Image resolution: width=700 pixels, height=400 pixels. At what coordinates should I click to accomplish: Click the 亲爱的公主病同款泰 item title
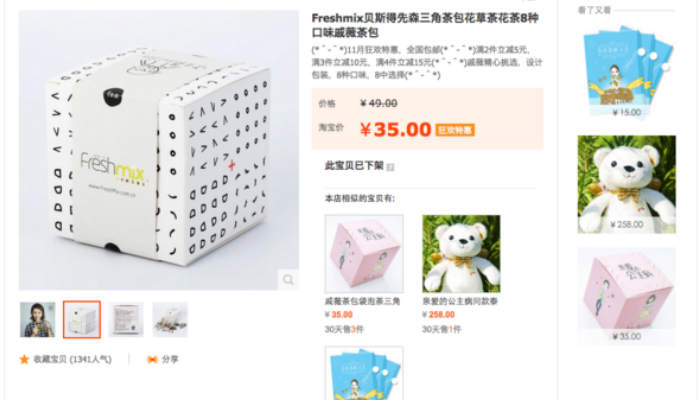pyautogui.click(x=460, y=301)
